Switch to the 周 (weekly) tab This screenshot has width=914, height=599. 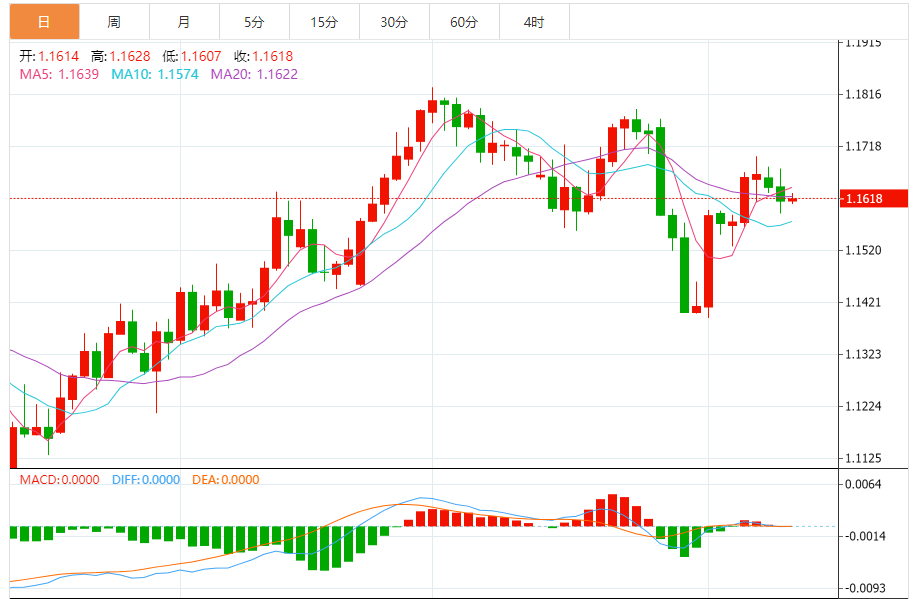[114, 22]
